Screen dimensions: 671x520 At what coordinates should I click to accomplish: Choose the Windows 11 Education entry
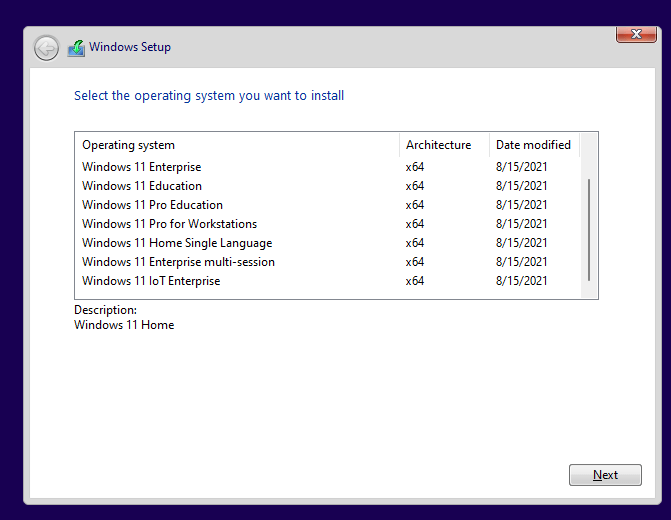point(142,186)
